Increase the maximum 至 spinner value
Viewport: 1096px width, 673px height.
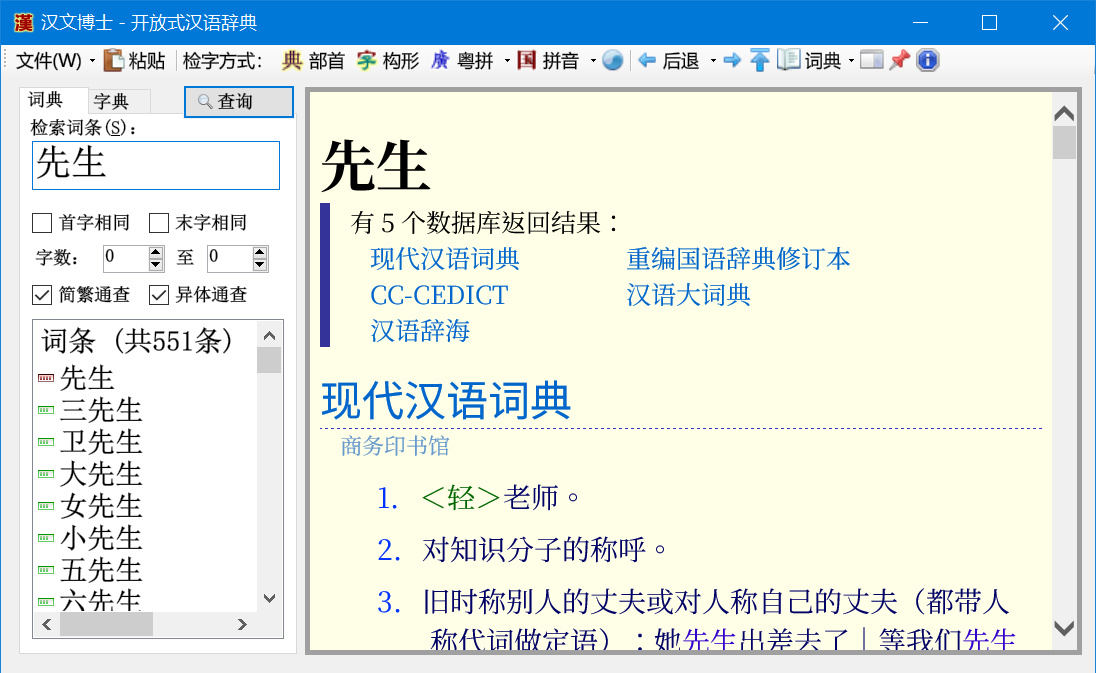tap(260, 252)
